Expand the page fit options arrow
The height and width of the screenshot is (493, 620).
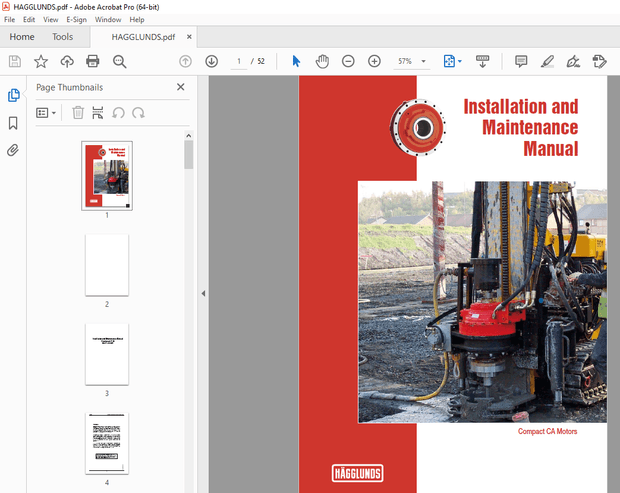(460, 61)
